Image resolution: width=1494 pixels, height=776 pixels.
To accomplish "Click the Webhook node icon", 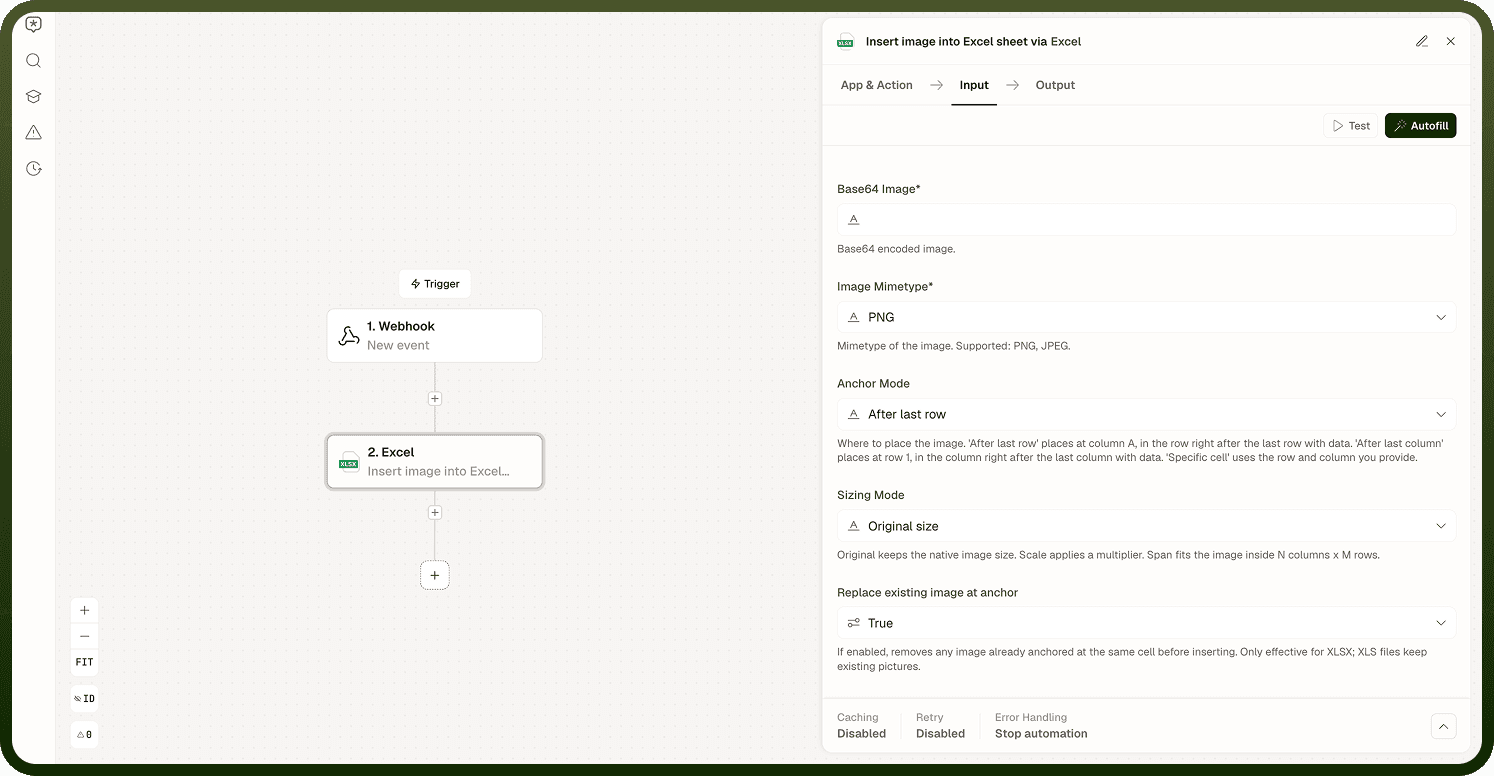I will tap(348, 336).
